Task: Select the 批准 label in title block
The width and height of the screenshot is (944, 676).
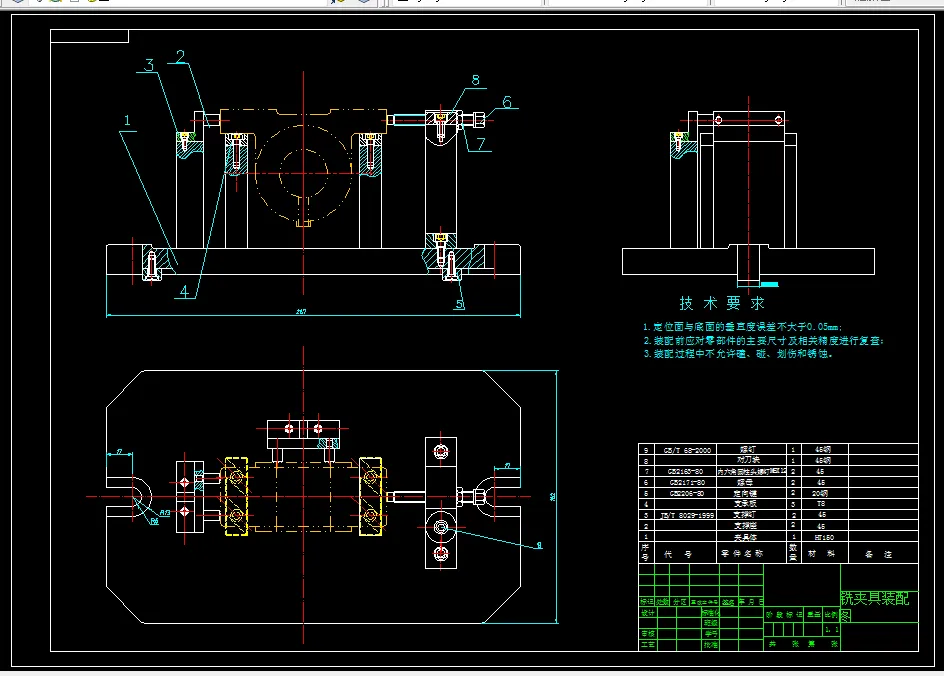Action: tap(711, 645)
